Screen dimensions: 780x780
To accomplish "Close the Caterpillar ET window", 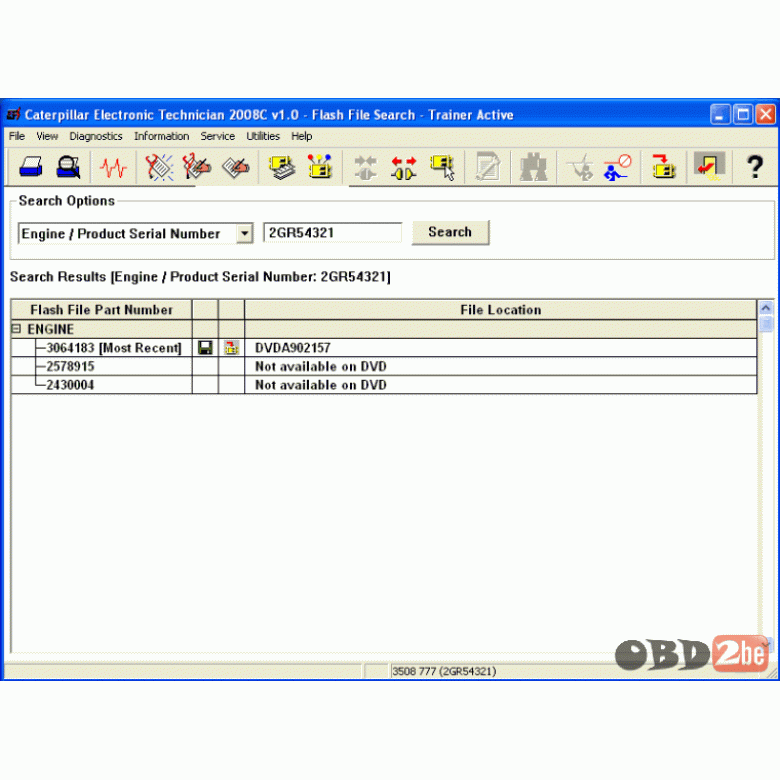I will 766,114.
